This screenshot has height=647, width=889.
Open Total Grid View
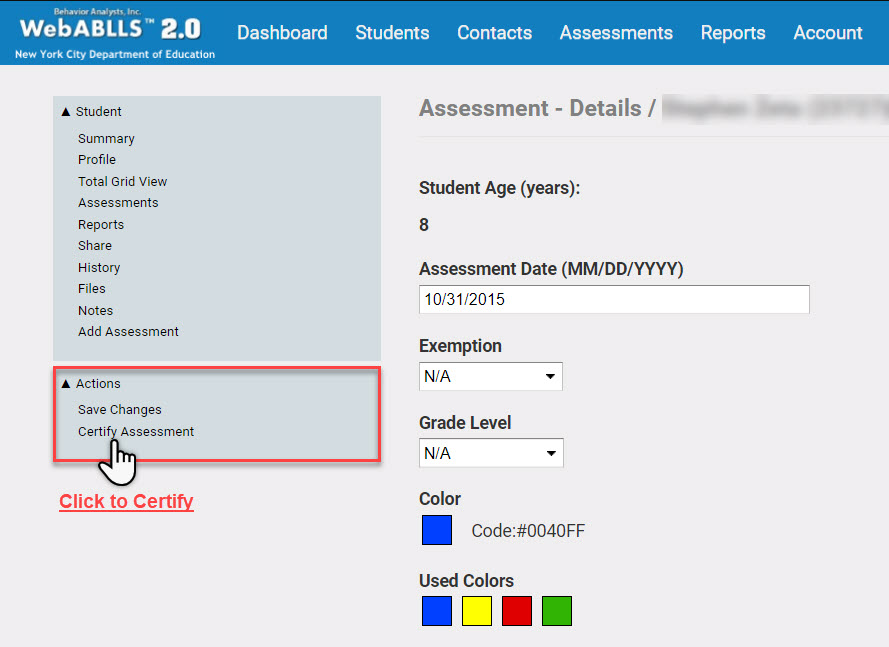(x=122, y=182)
